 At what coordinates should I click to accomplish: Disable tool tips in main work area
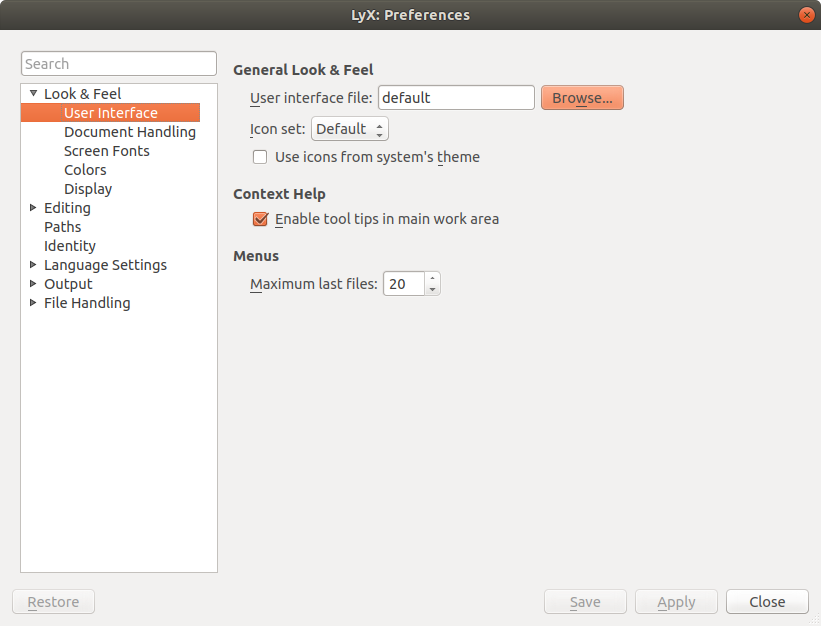(x=260, y=219)
